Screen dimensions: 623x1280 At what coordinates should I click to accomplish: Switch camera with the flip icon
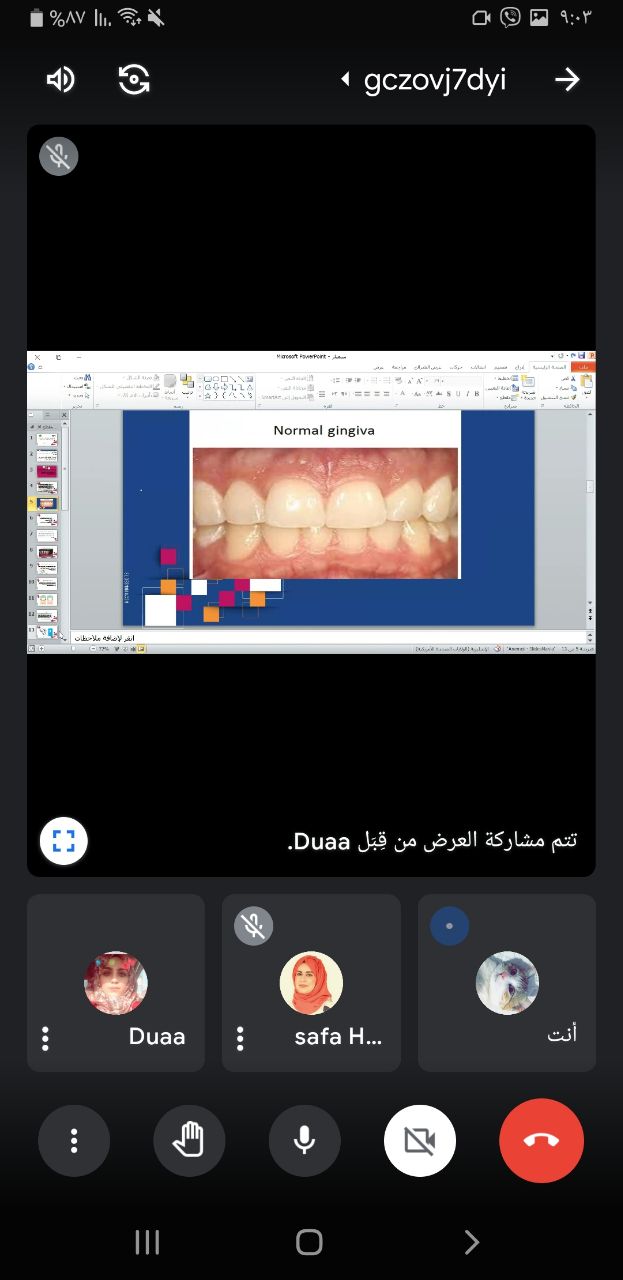point(134,80)
